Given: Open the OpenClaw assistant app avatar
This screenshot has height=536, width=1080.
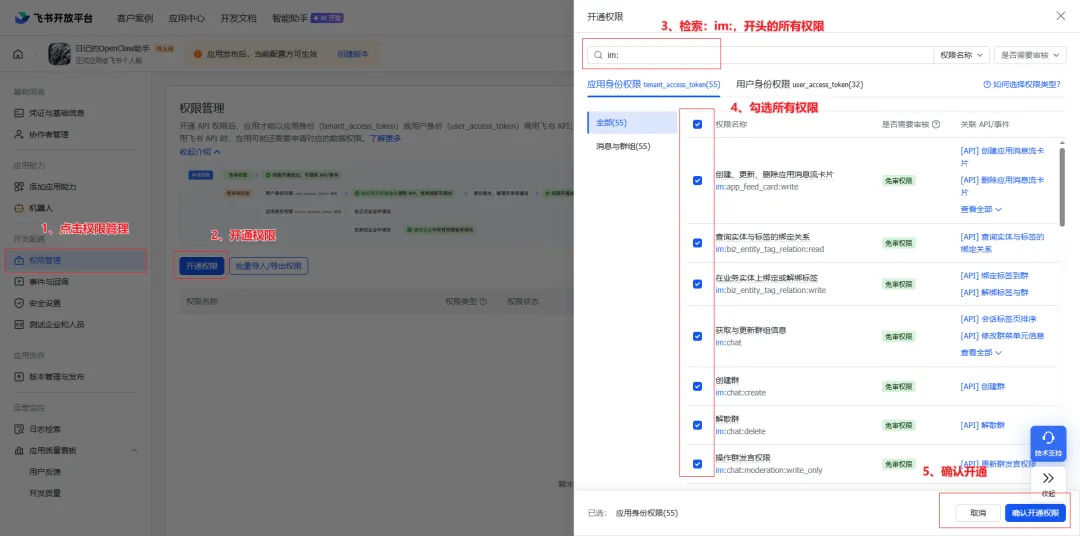Looking at the screenshot, I should pyautogui.click(x=59, y=54).
